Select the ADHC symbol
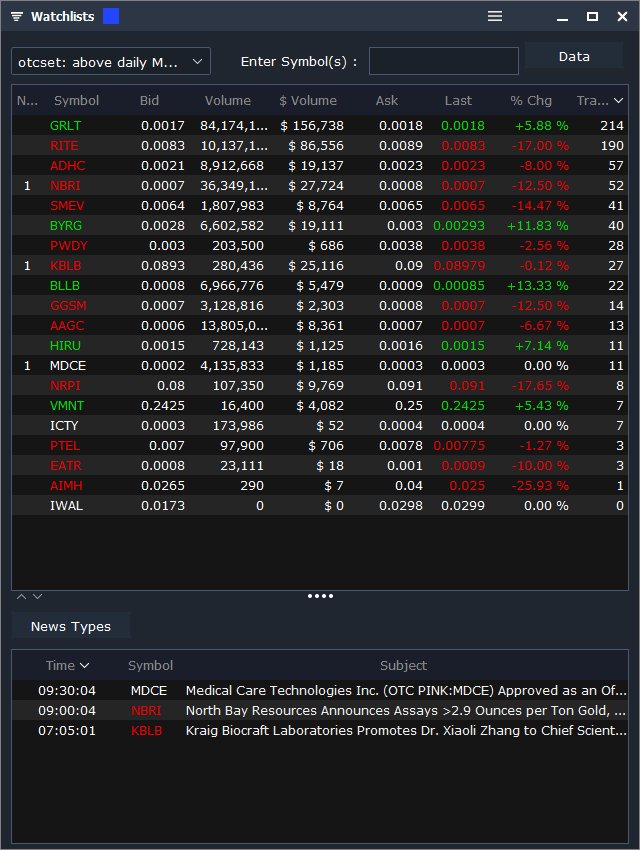 [68, 166]
